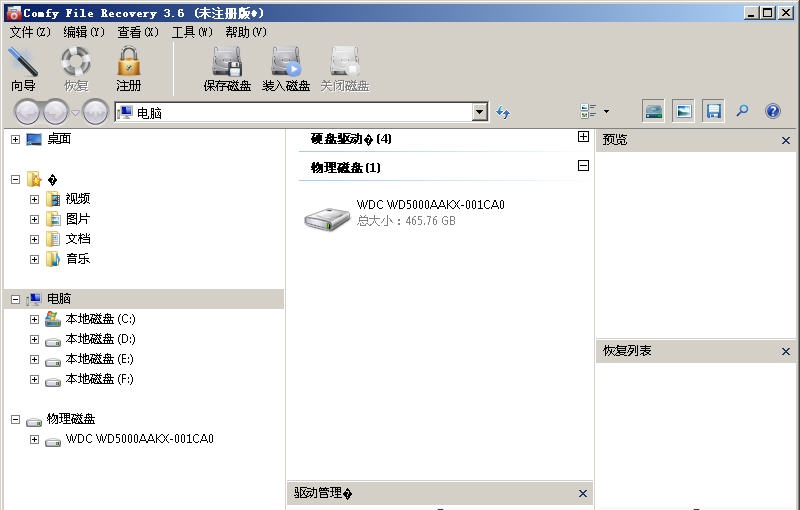The width and height of the screenshot is (800, 510).
Task: Close the 驱动管理 panel
Action: click(x=583, y=493)
